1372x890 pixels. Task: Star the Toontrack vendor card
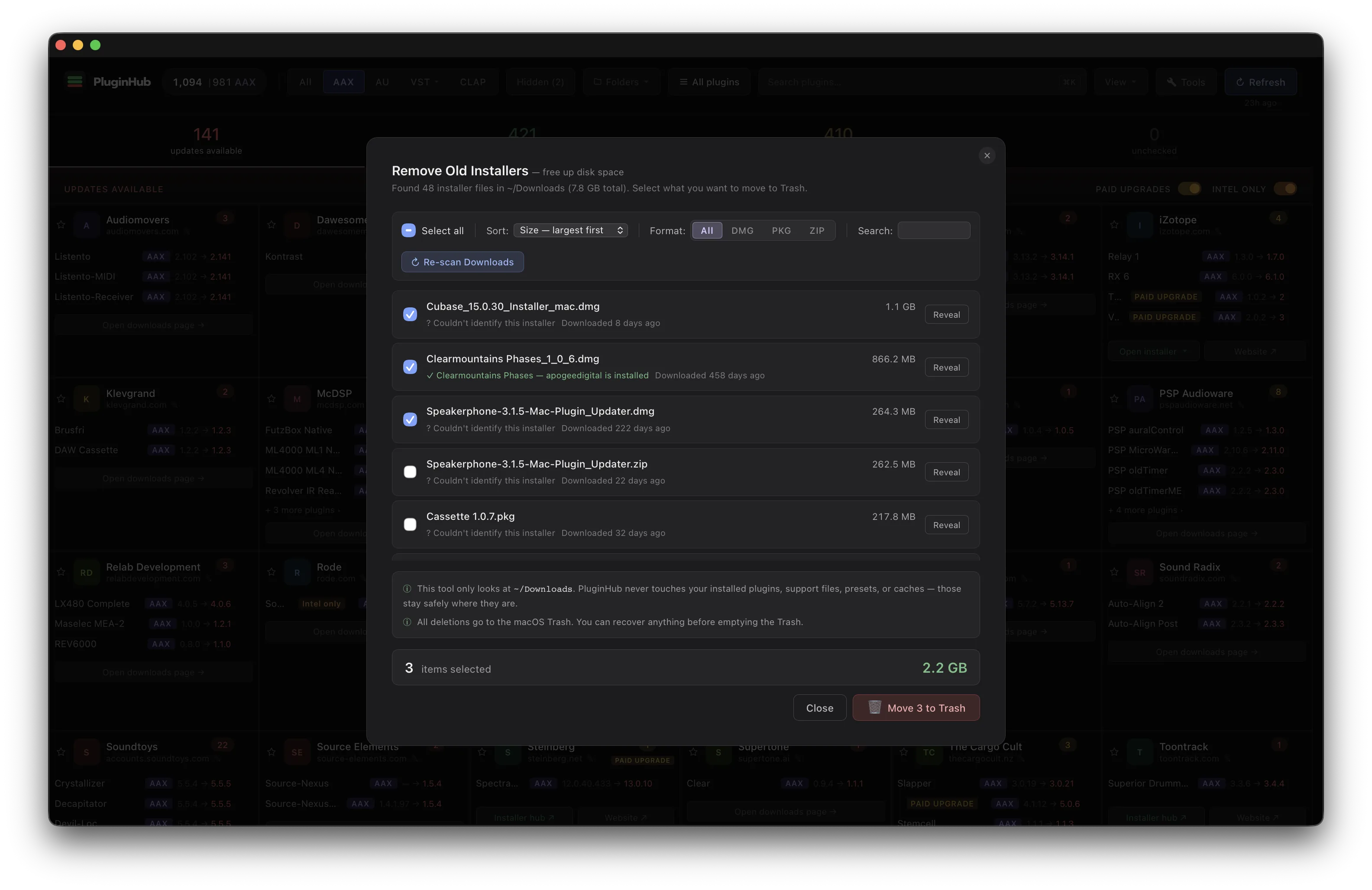[1114, 752]
